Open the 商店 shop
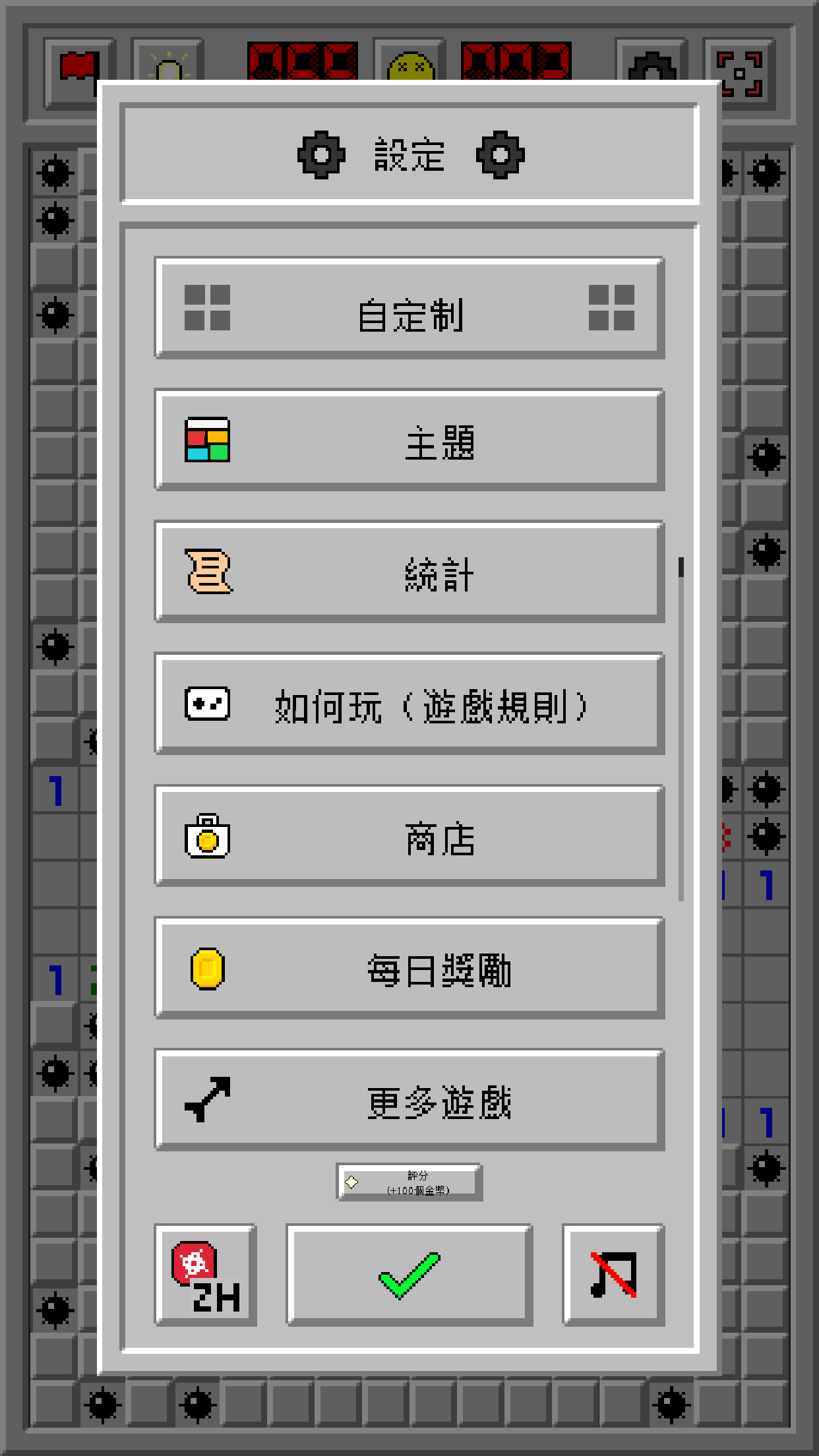819x1456 pixels. tap(409, 835)
